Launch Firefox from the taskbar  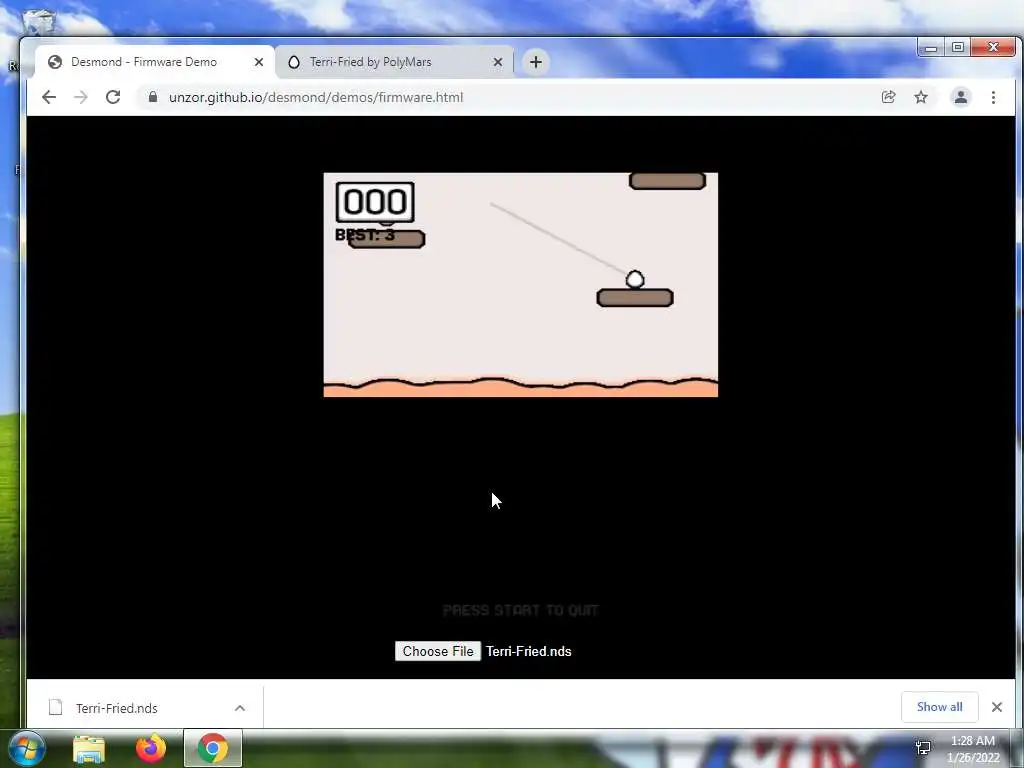(151, 748)
